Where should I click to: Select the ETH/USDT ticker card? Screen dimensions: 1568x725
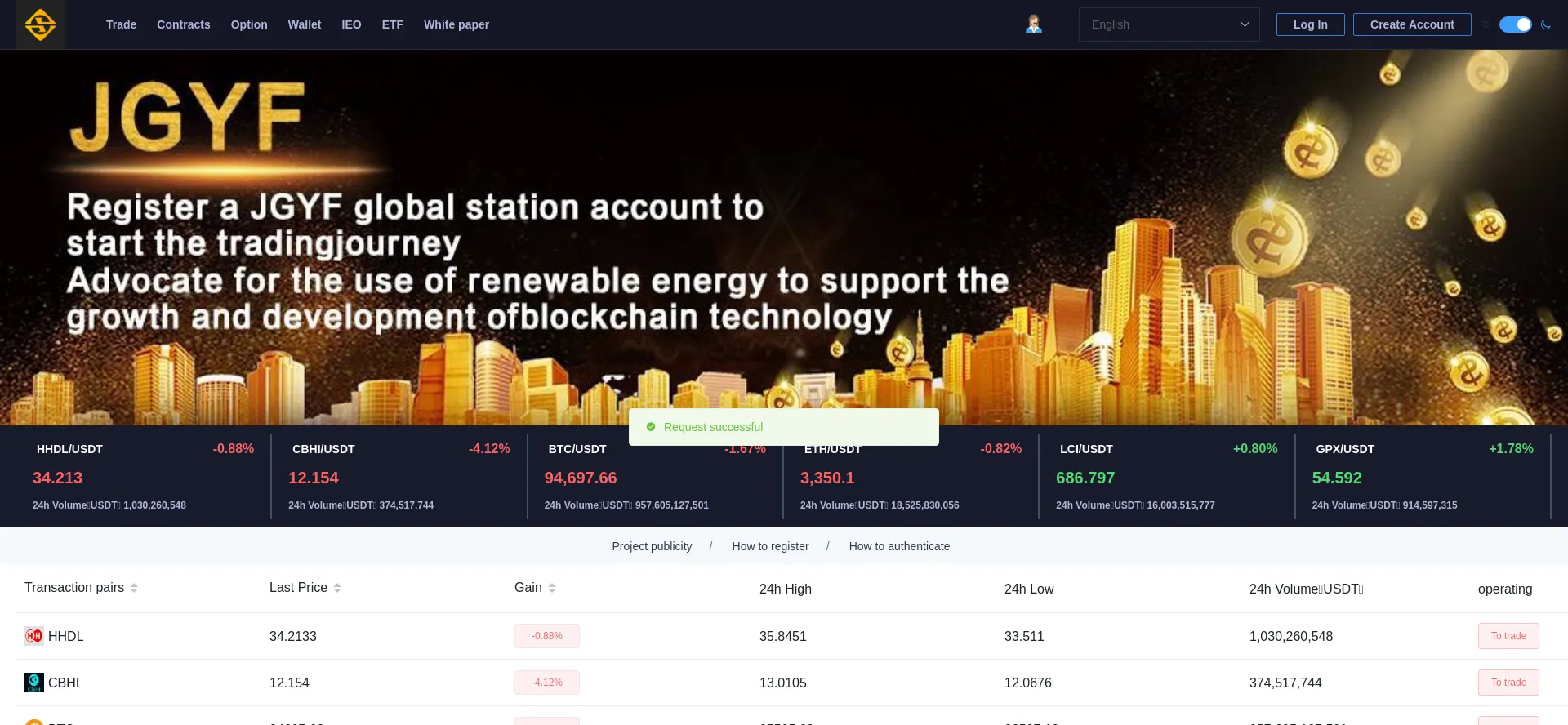[x=911, y=477]
